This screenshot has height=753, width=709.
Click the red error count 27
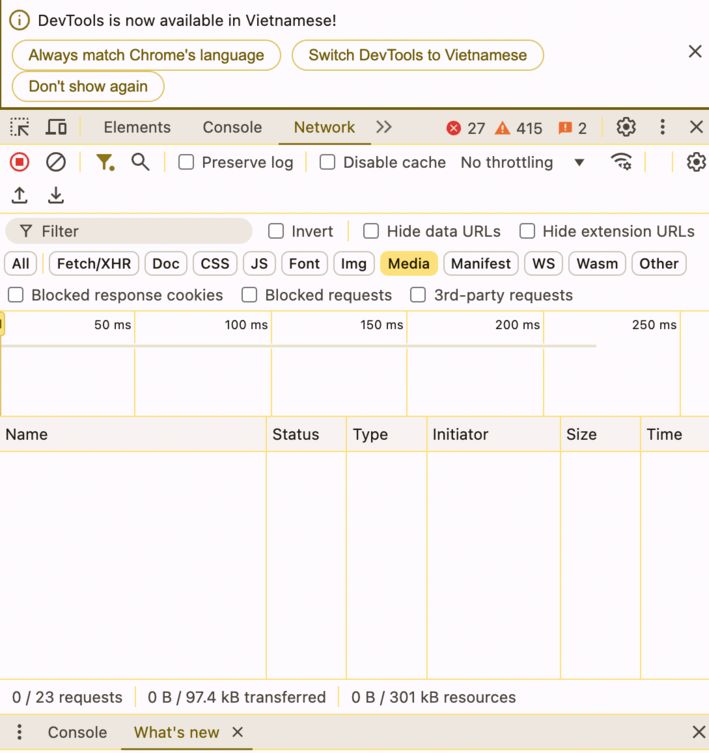click(465, 128)
